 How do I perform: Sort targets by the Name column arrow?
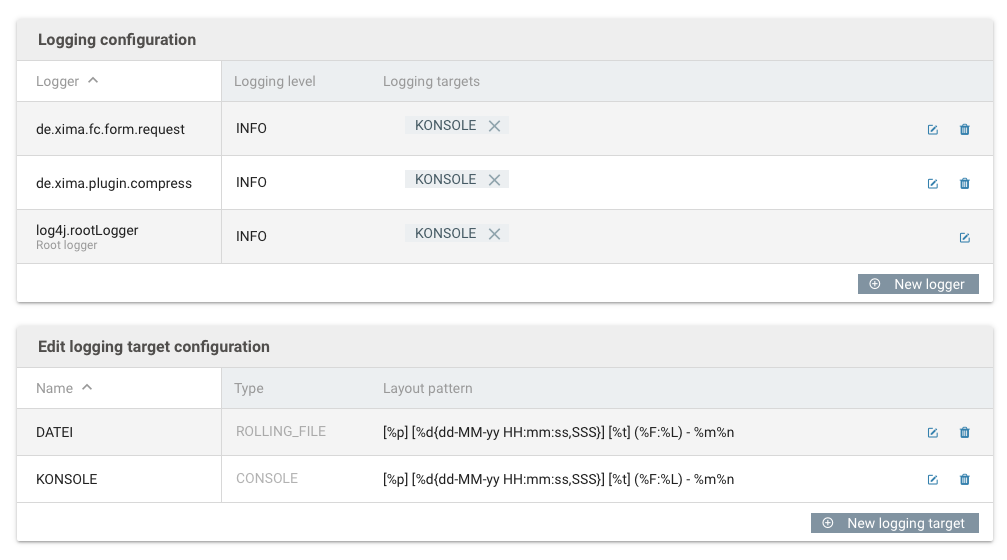(87, 387)
